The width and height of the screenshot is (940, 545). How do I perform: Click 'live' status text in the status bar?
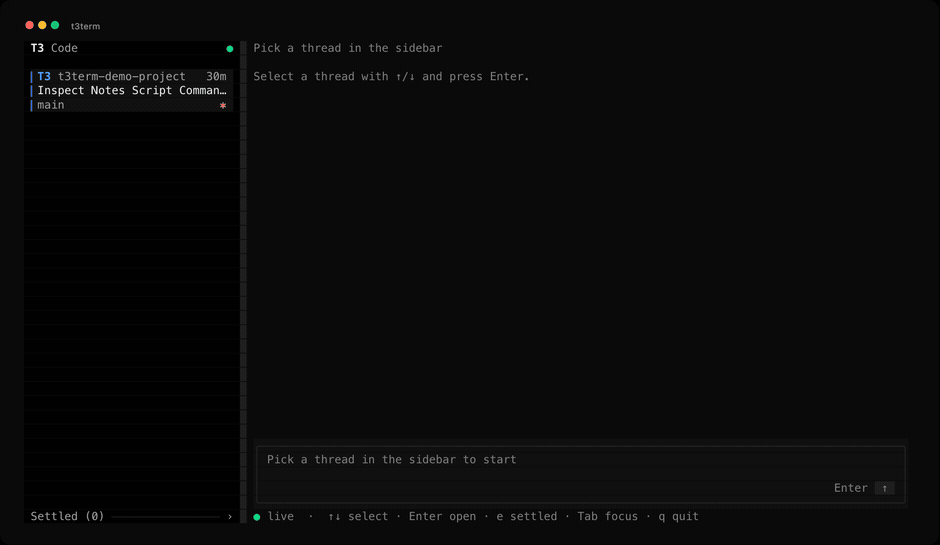(x=281, y=516)
